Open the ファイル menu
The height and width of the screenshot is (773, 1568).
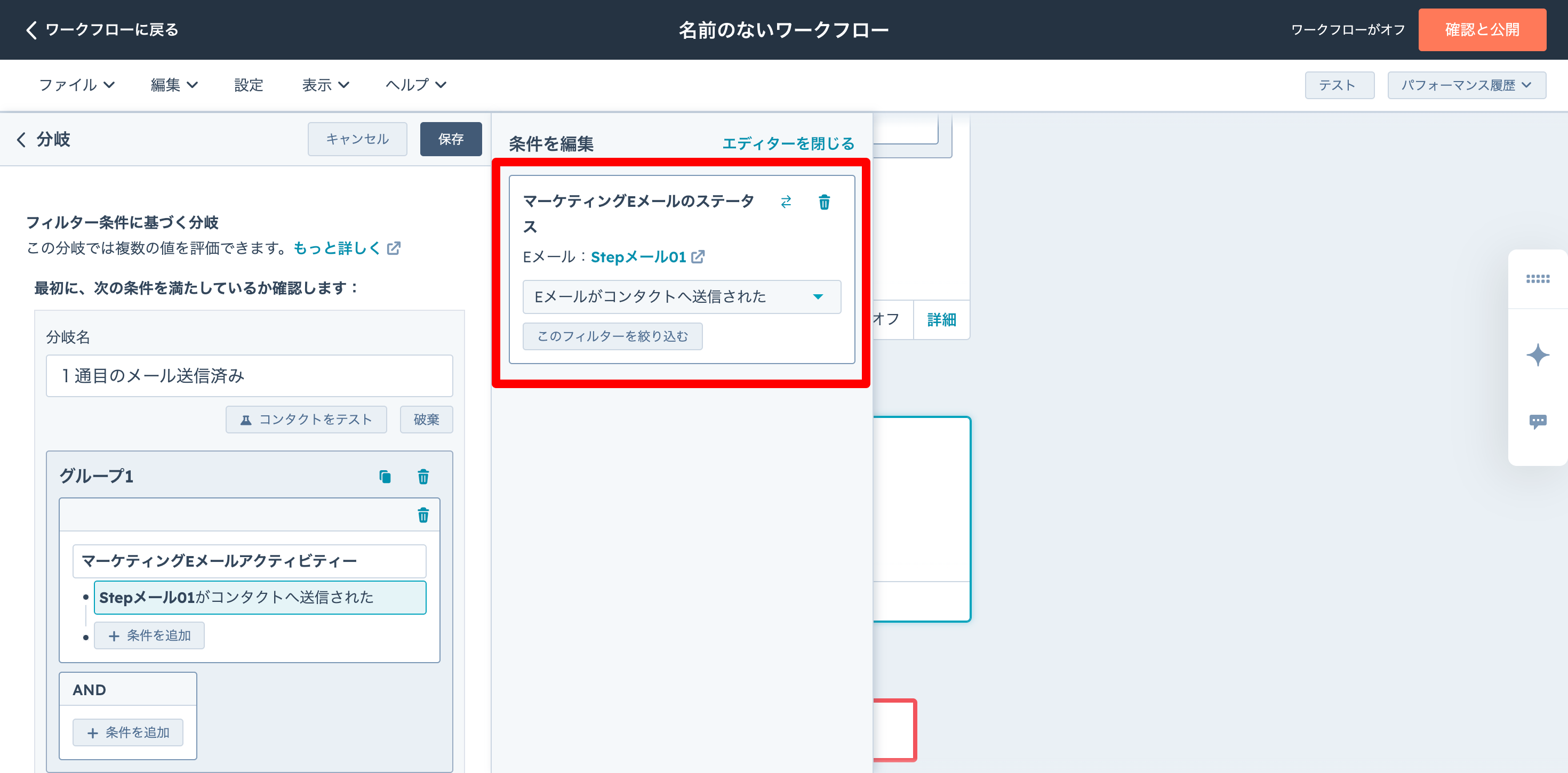(x=77, y=85)
